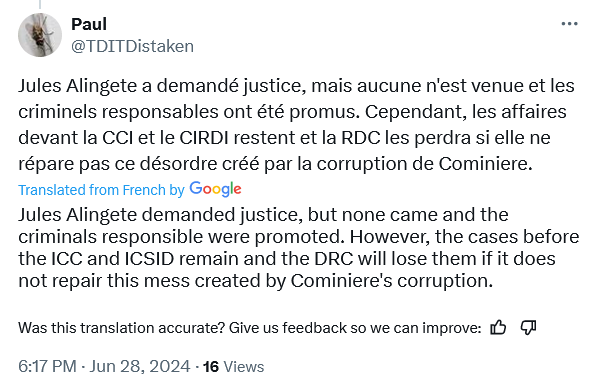Click the original French tweet text

(x=296, y=125)
